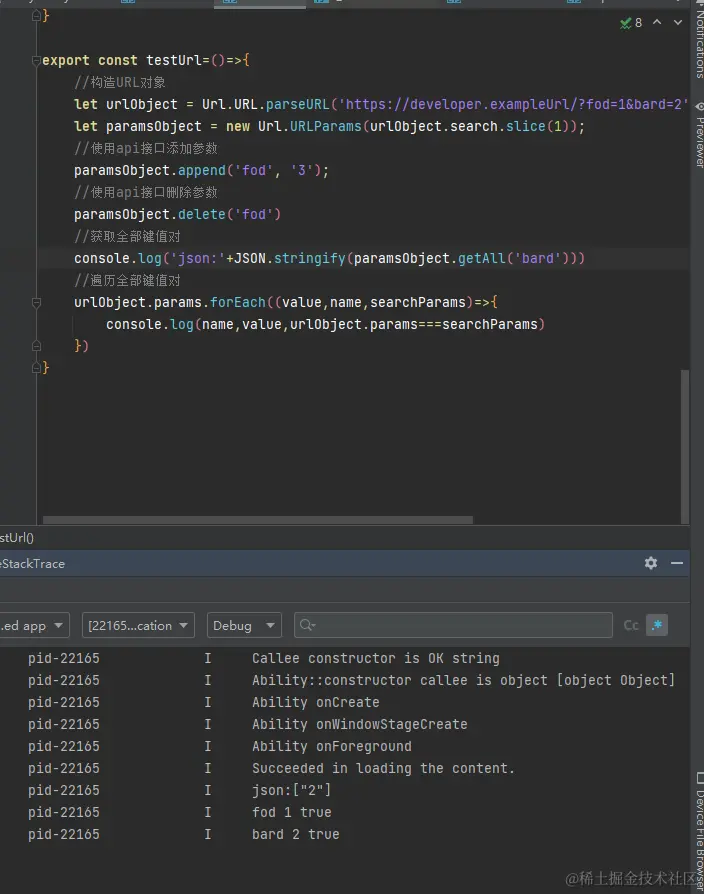Screen dimensions: 704x894
Task: Click the log search input field
Action: [453, 625]
